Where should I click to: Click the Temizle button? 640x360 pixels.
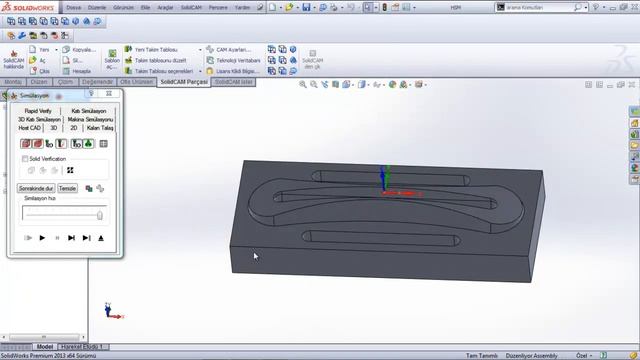(67, 188)
